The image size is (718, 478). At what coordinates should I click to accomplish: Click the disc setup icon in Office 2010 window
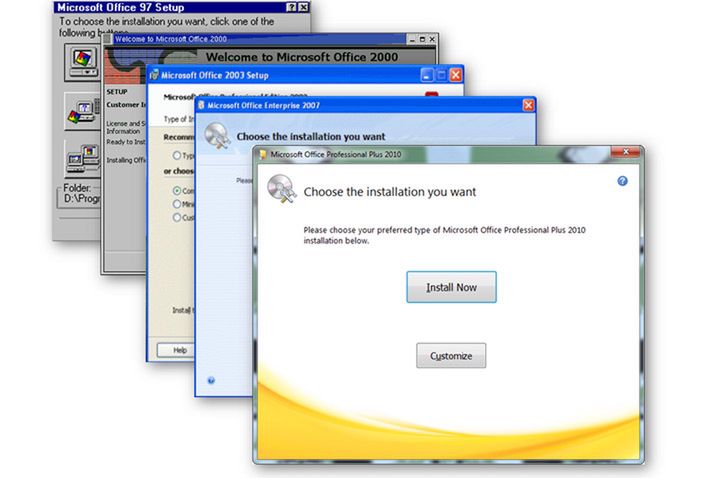pos(281,189)
